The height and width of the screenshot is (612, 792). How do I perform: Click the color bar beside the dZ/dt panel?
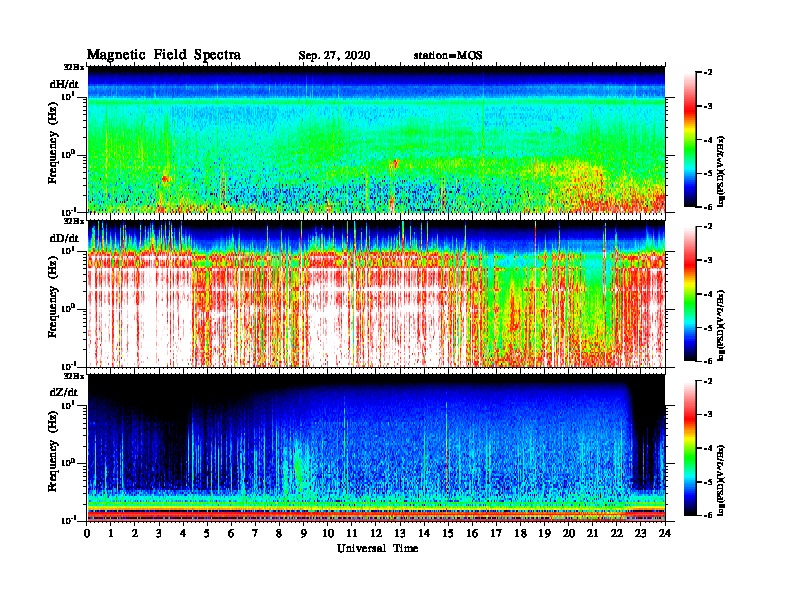tap(689, 448)
